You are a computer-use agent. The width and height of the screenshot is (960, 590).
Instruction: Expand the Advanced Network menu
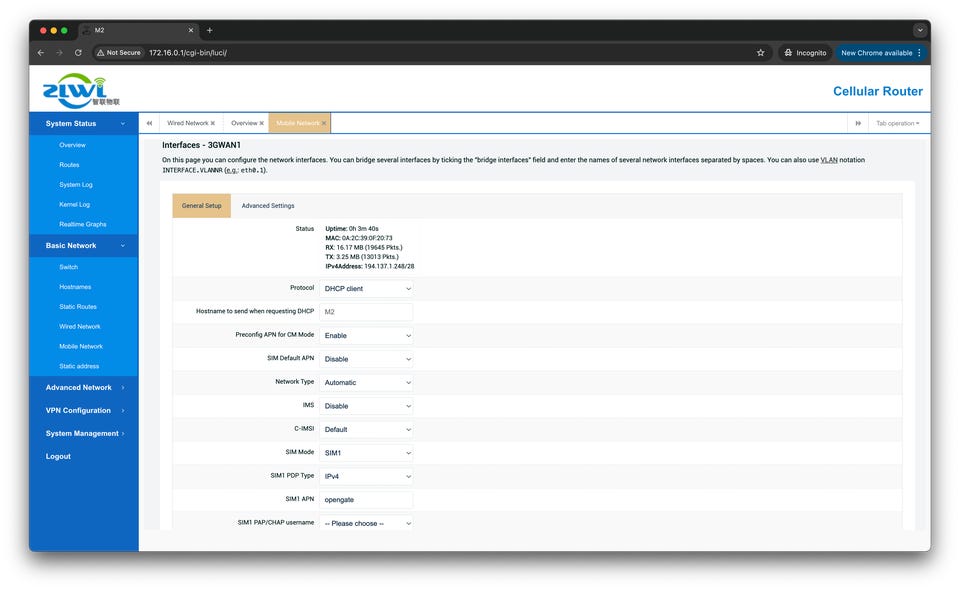point(84,387)
